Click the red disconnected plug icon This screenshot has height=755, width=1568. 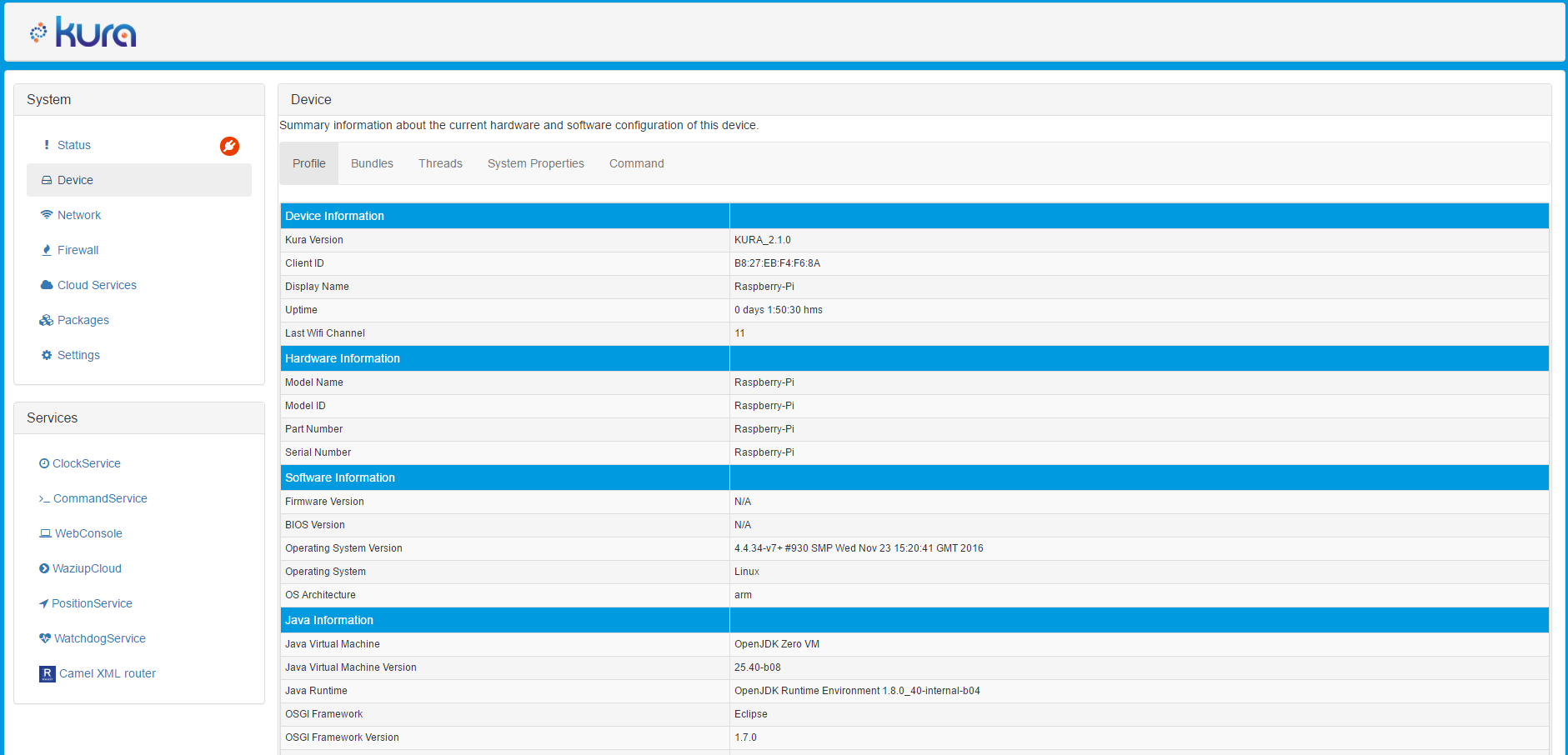pyautogui.click(x=229, y=146)
